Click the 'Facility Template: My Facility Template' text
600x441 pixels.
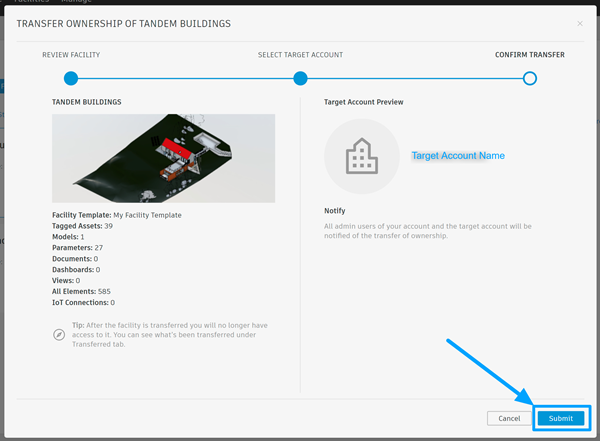(117, 215)
